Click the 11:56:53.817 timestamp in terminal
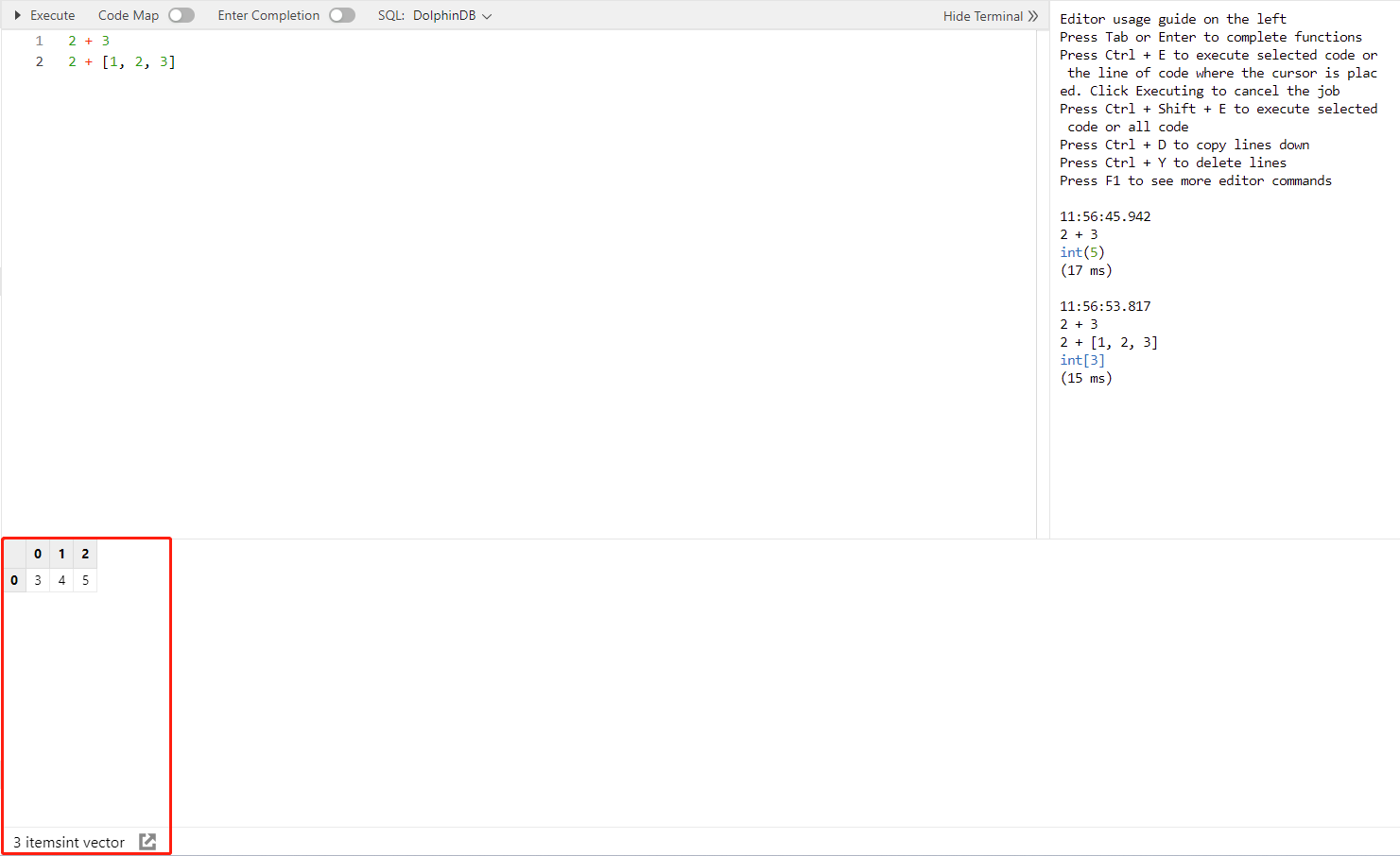1400x856 pixels. [1105, 306]
